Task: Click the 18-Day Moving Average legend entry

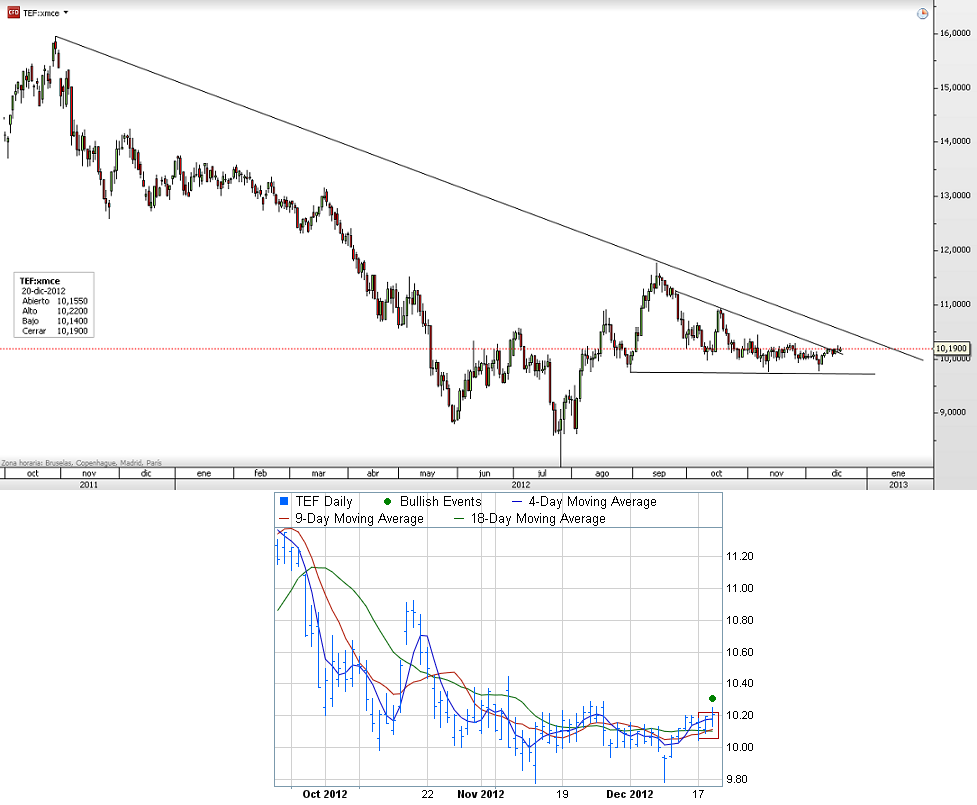Action: [531, 518]
